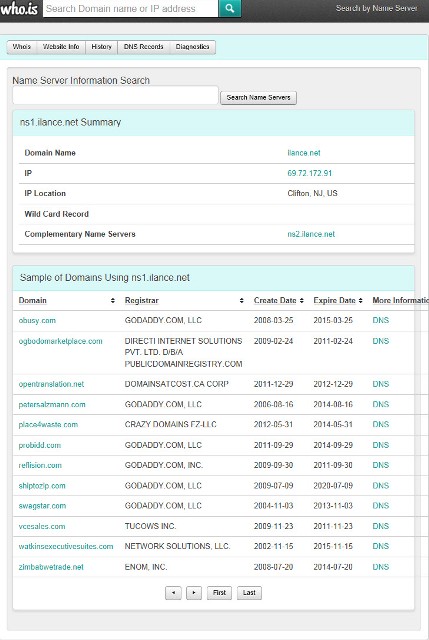The image size is (429, 640).
Task: Open DNS link for watkinsexecutivesuites.com row
Action: (380, 546)
